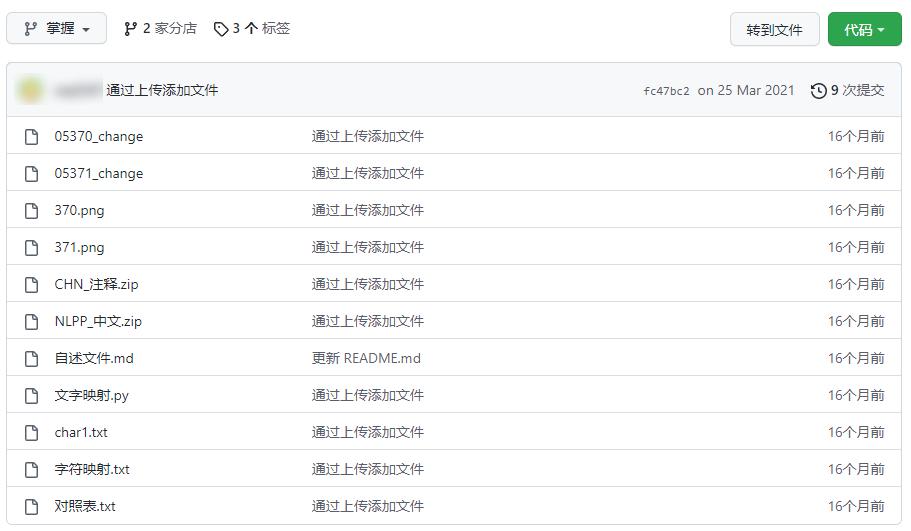The height and width of the screenshot is (531, 911).
Task: Click the tag icon near 标签
Action: click(x=221, y=29)
